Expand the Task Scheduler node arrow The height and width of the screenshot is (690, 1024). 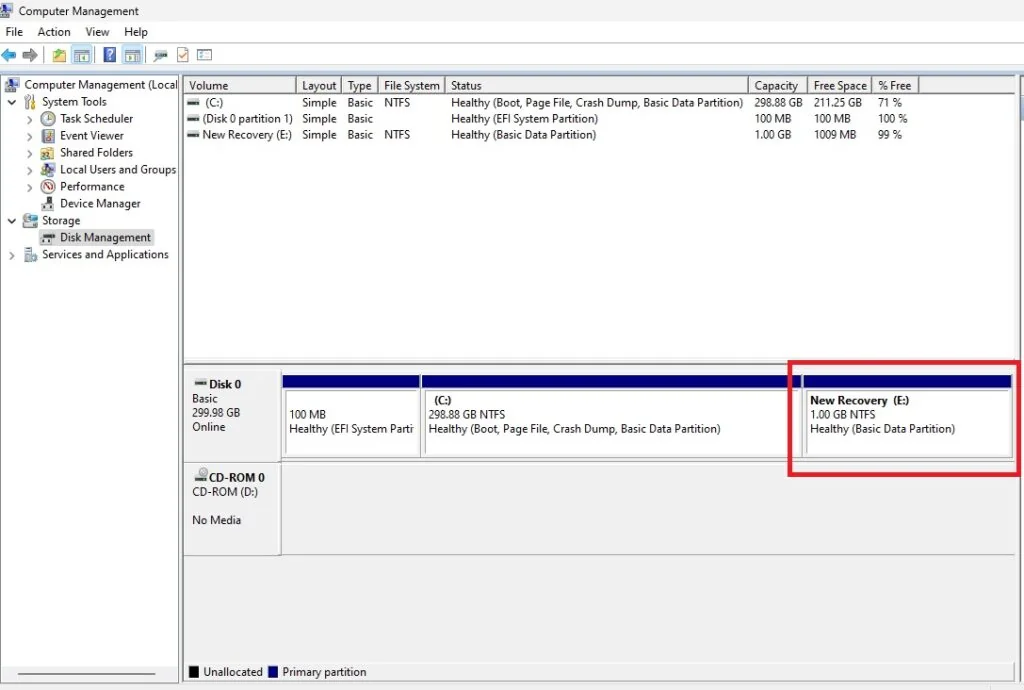(29, 119)
